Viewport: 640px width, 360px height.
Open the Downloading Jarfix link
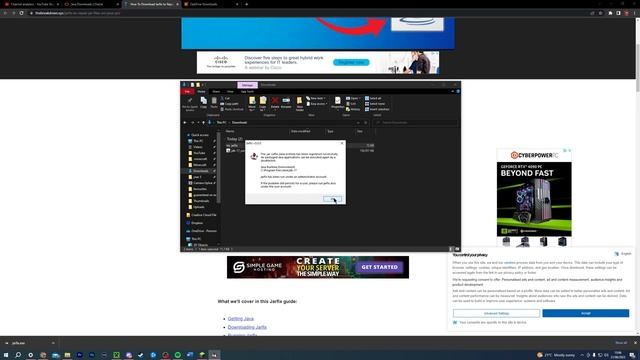(x=247, y=327)
